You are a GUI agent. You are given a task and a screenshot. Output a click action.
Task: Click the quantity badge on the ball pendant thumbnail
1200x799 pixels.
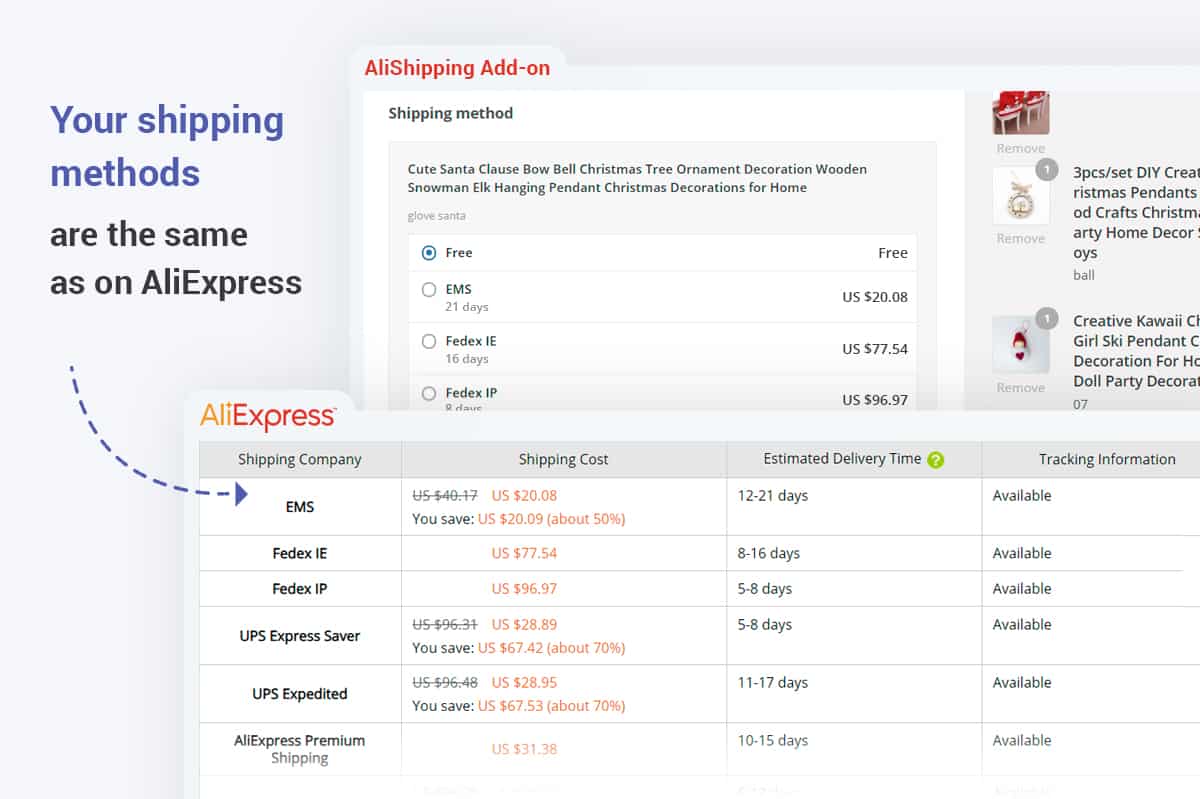1046,170
